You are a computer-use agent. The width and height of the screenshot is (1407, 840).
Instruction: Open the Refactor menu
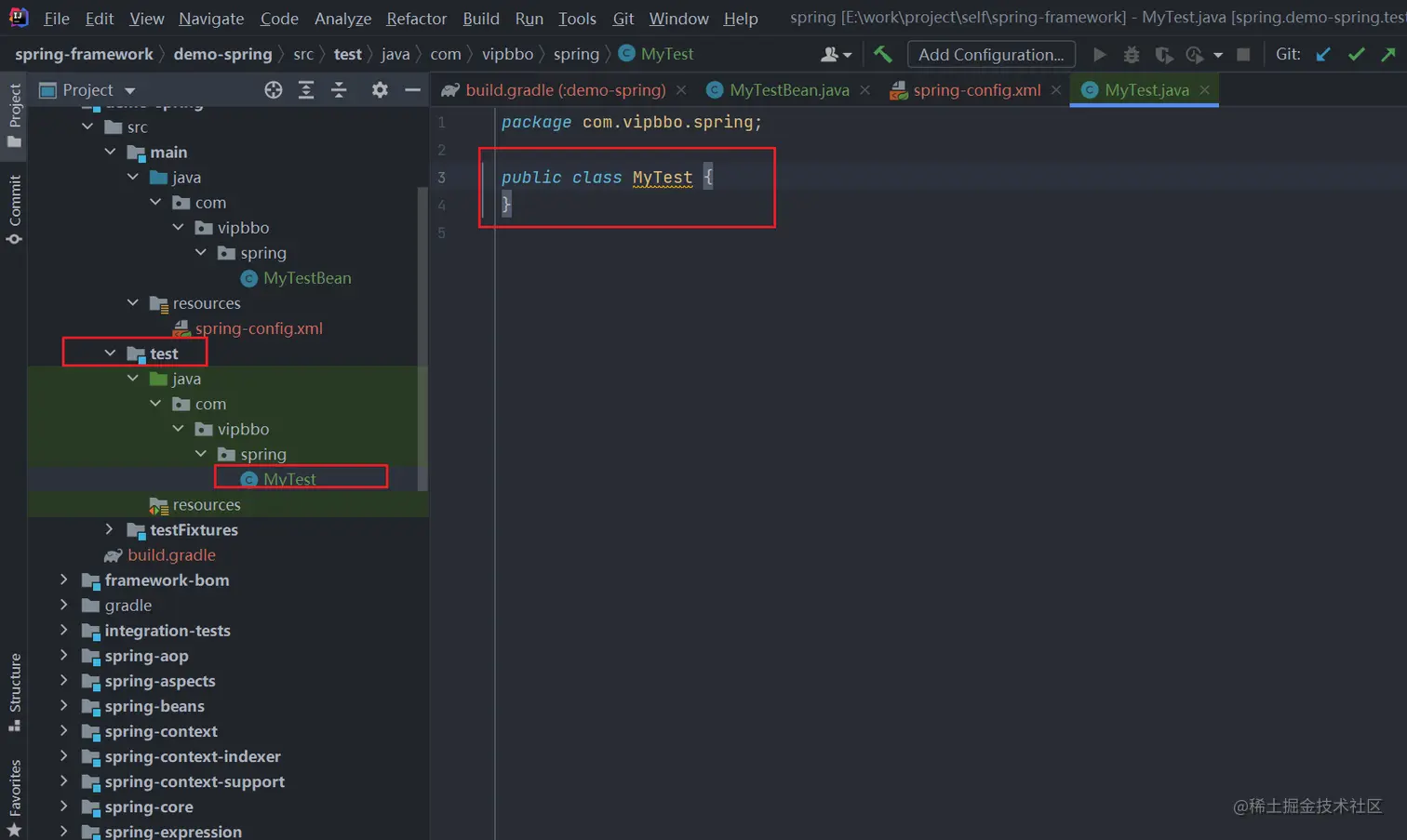click(x=416, y=18)
